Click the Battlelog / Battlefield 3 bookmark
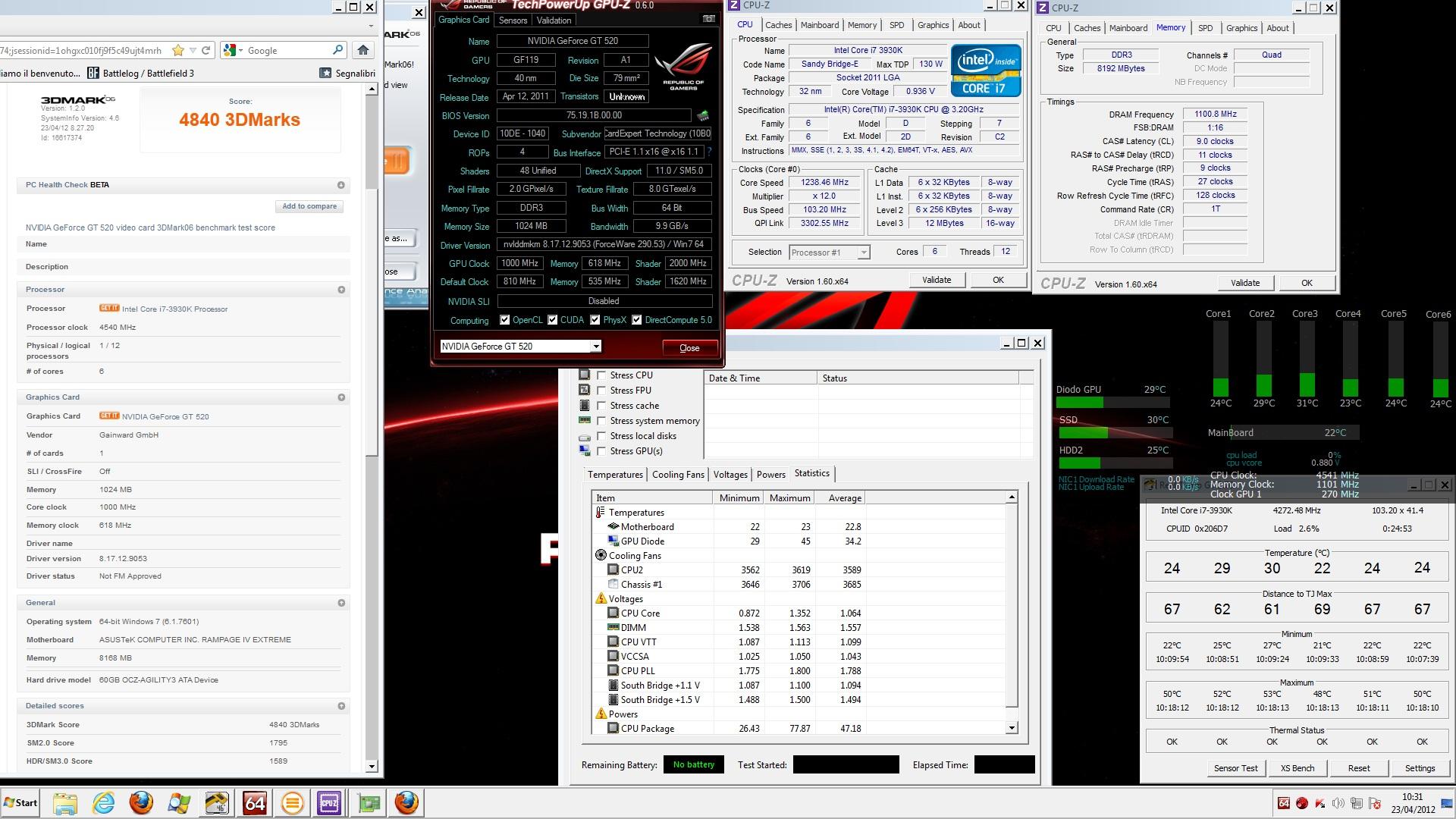The height and width of the screenshot is (819, 1456). (x=141, y=73)
